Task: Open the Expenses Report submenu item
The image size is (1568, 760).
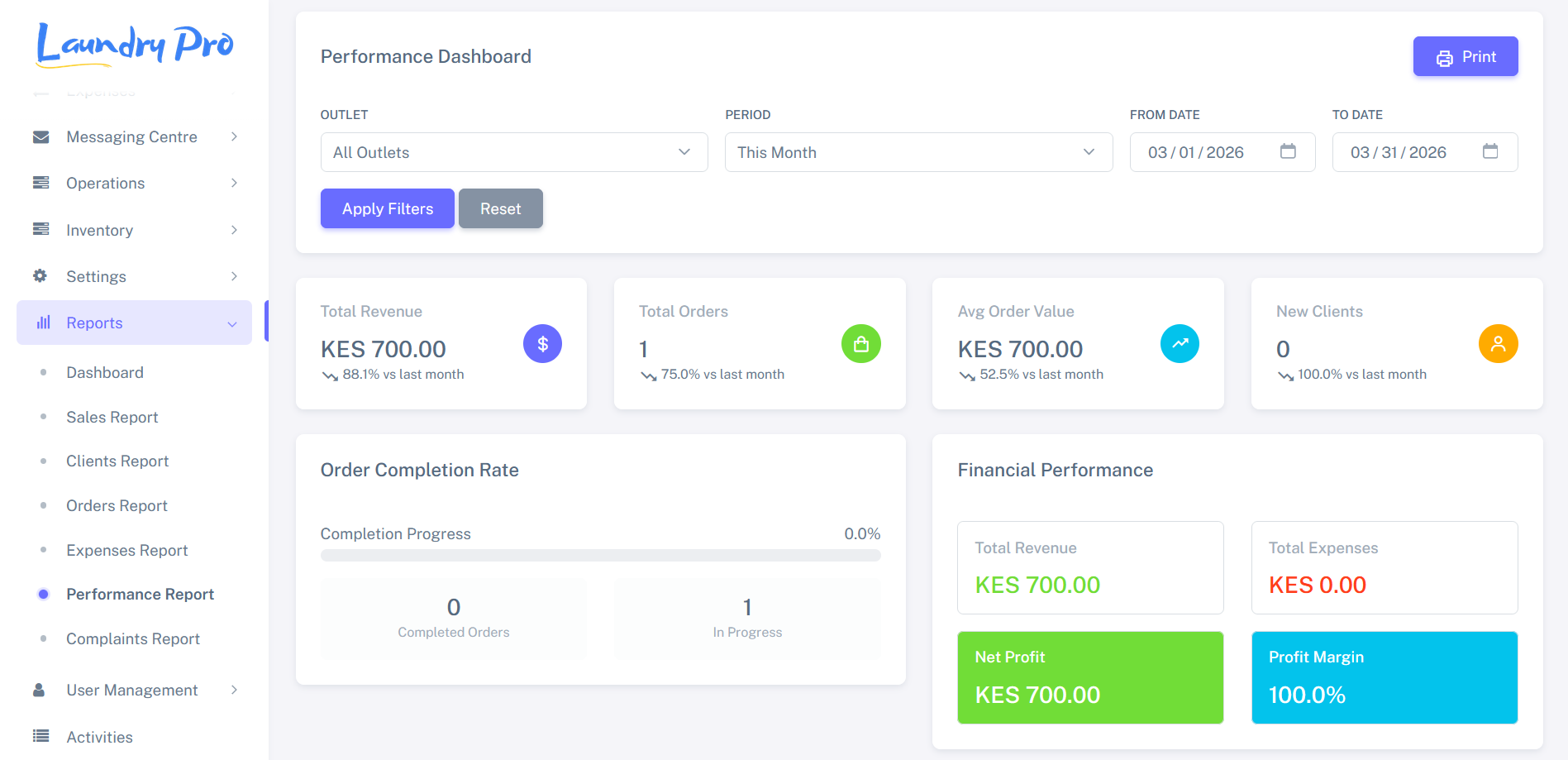Action: coord(126,550)
